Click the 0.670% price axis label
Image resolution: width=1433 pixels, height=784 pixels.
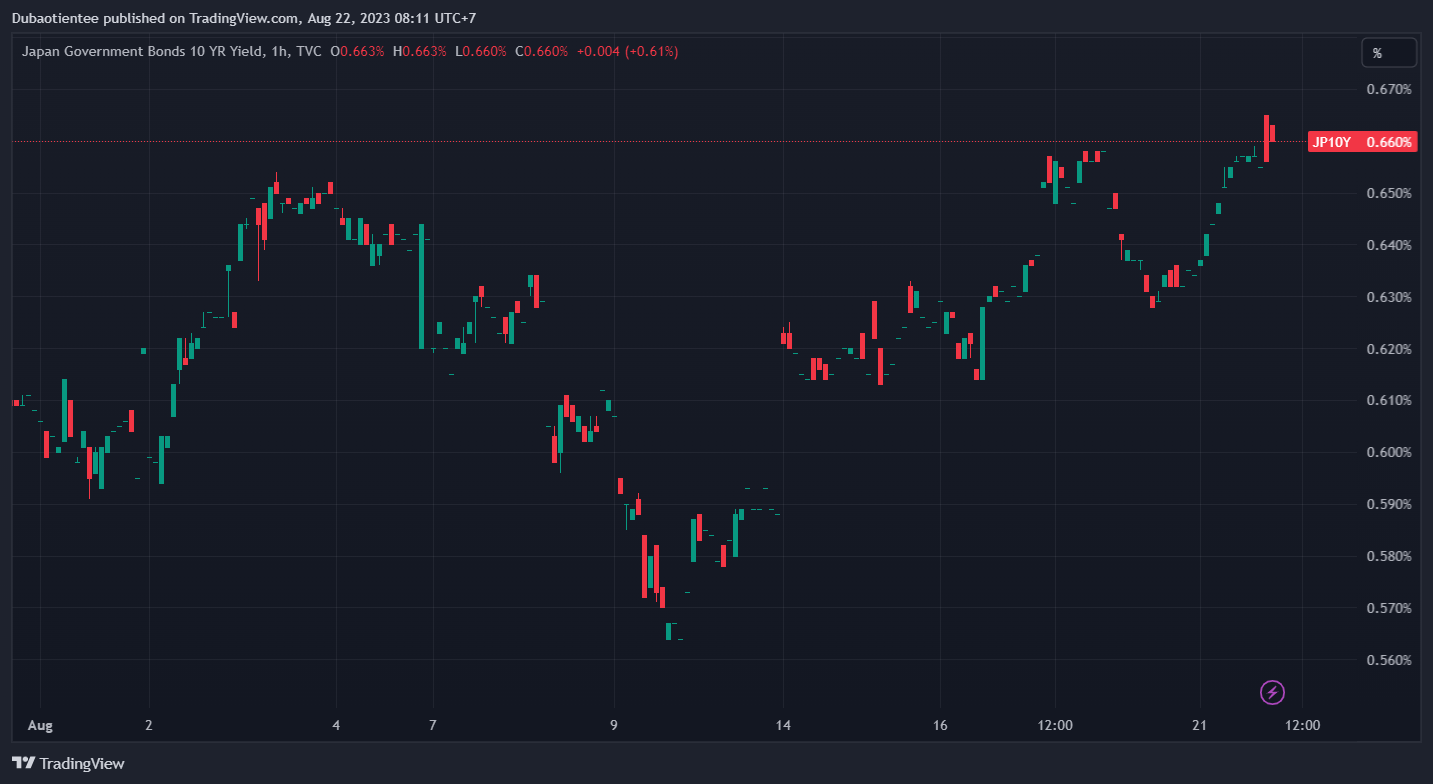click(1389, 90)
